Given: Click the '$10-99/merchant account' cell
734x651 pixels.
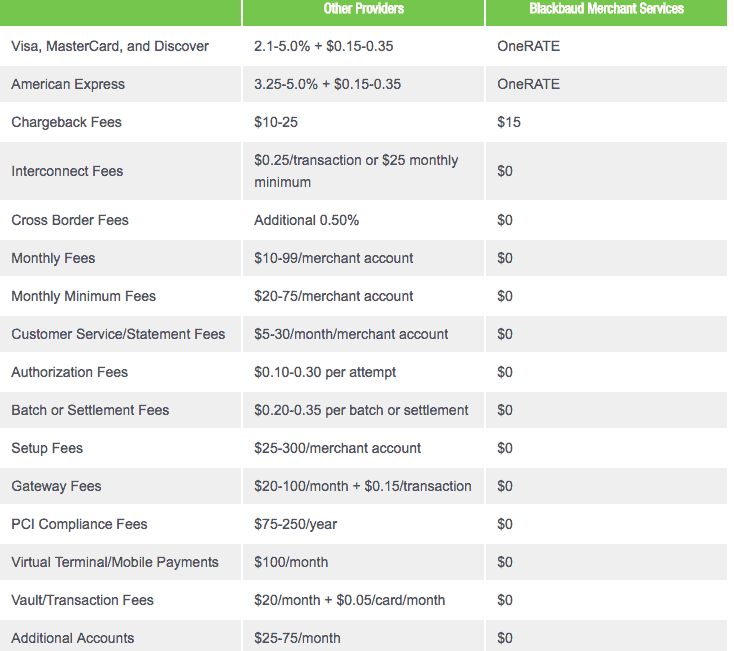Looking at the screenshot, I should 333,258.
